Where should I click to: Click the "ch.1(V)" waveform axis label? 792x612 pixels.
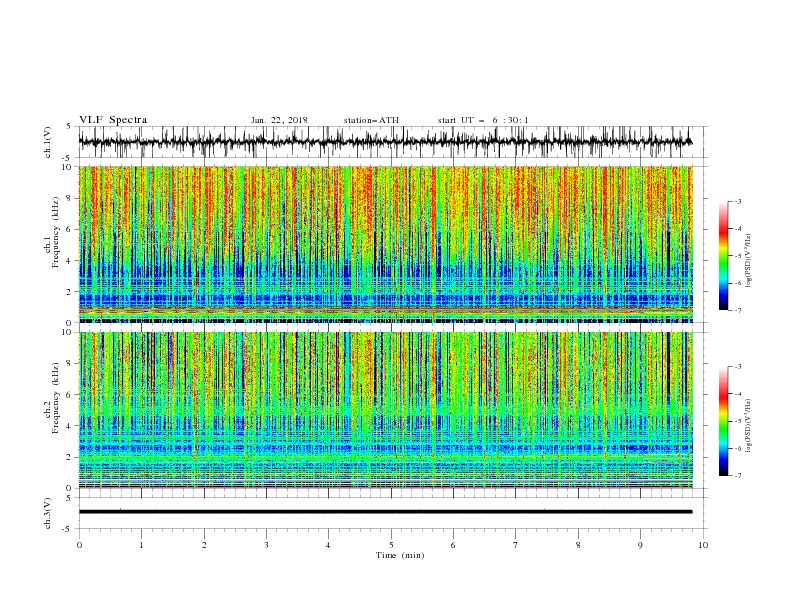pyautogui.click(x=47, y=142)
